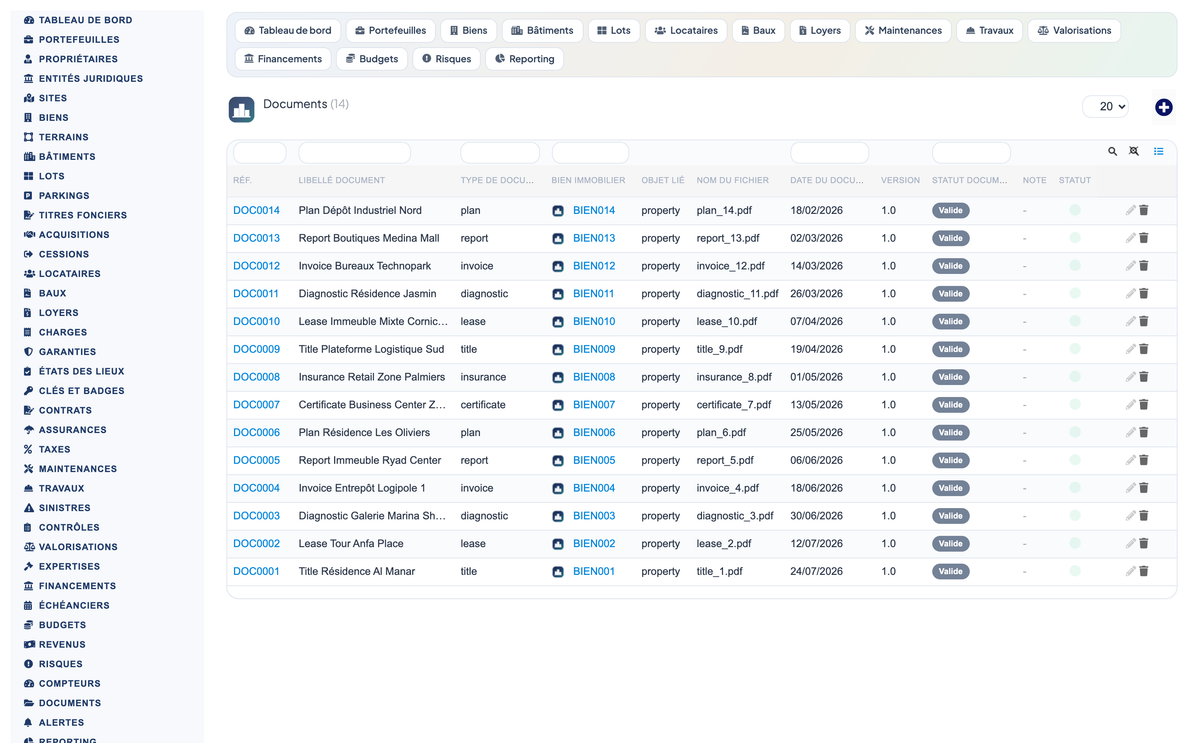Screen dimensions: 1200x743
Task: Click property icon beside BIEN014
Action: coord(558,211)
